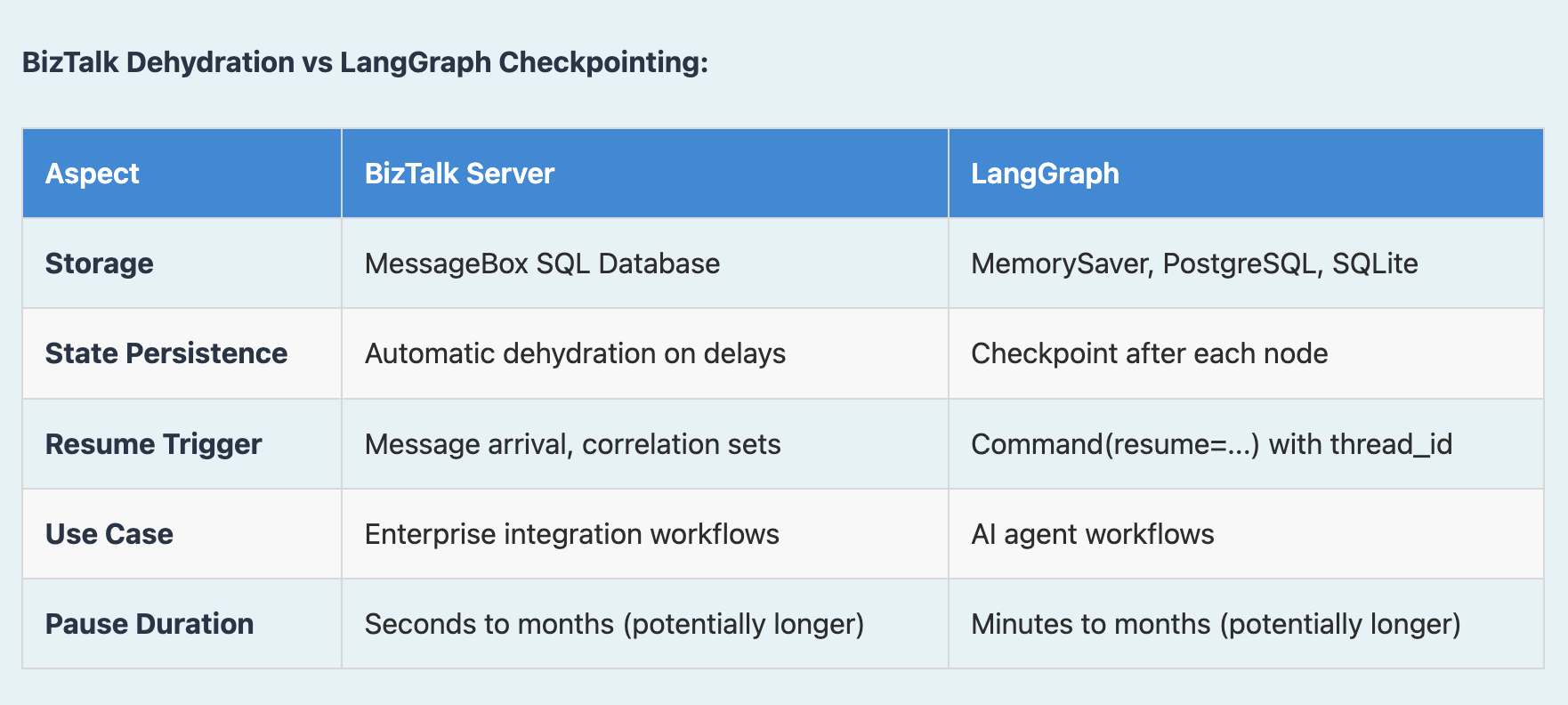This screenshot has height=705, width=1568.
Task: Select 'Enterprise integration workflows' cell
Action: [x=645, y=533]
